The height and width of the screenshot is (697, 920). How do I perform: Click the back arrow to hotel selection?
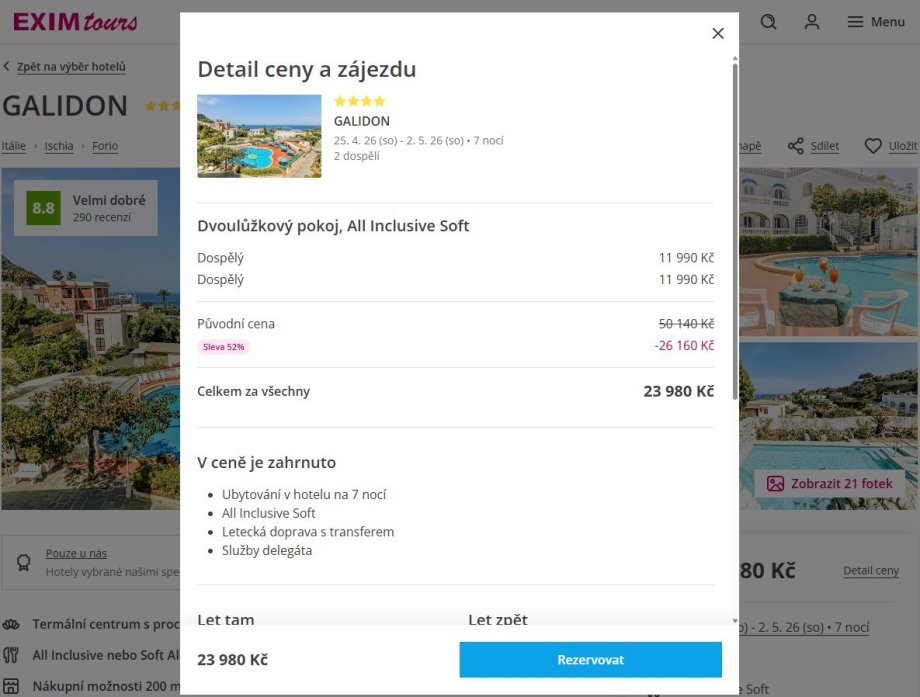7,67
